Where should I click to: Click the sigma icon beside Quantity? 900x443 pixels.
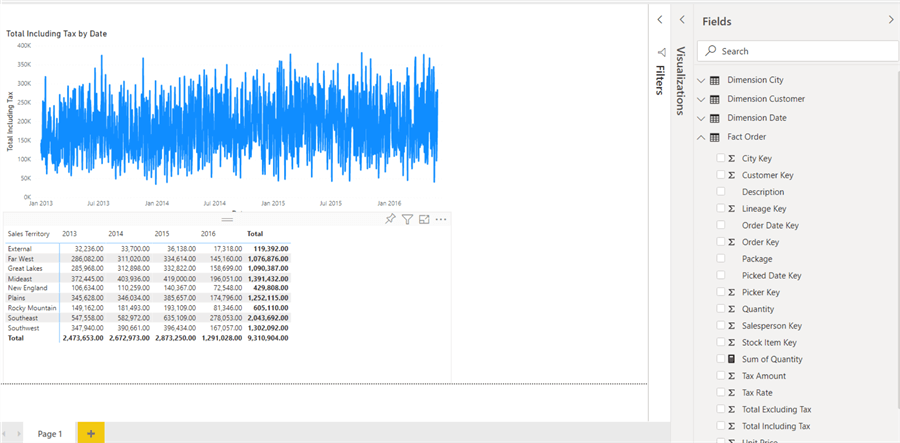[x=731, y=309]
